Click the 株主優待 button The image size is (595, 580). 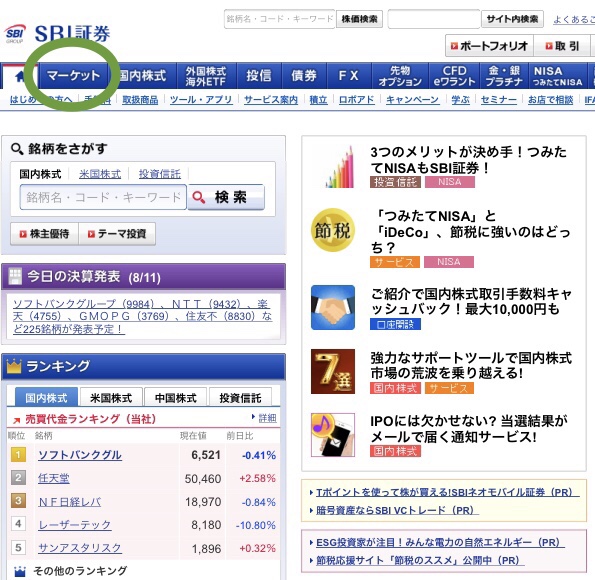point(44,234)
